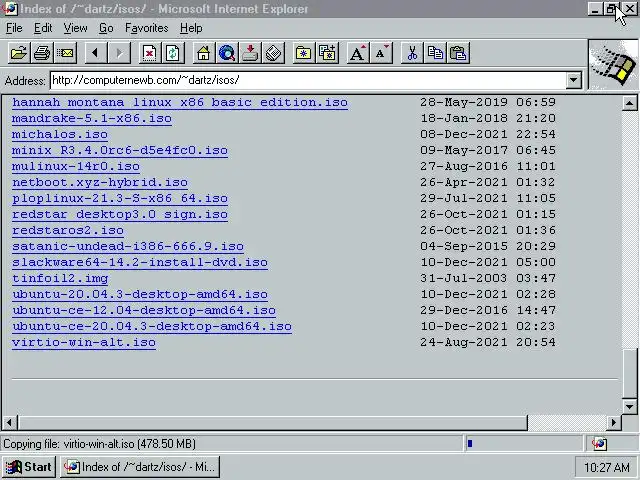Screen dimensions: 640x480
Task: Decrease font size with small A icon
Action: pyautogui.click(x=380, y=53)
